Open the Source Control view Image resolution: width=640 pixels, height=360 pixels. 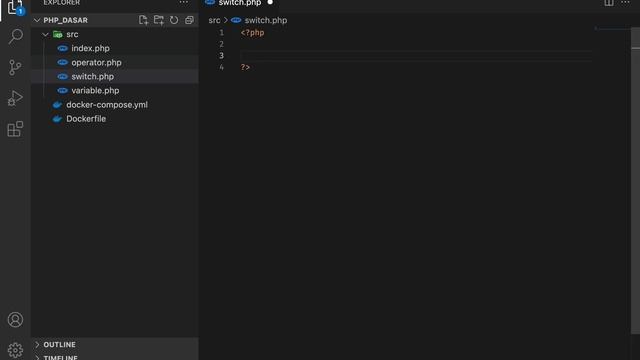click(15, 67)
